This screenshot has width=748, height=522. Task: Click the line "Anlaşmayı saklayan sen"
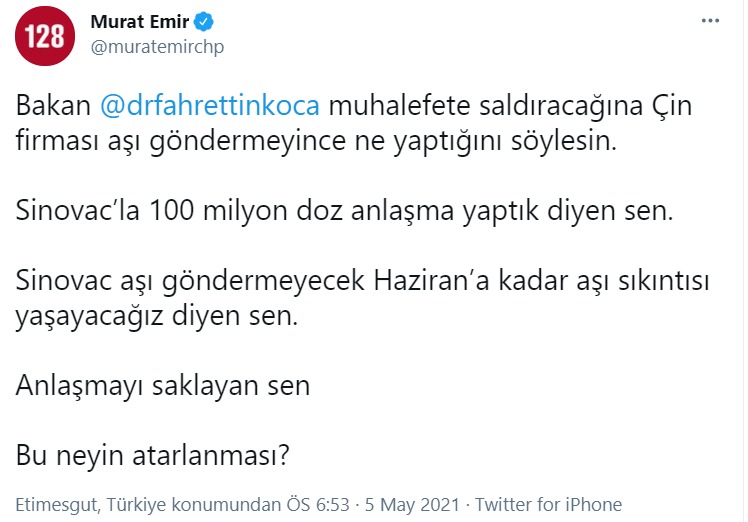[x=163, y=386]
